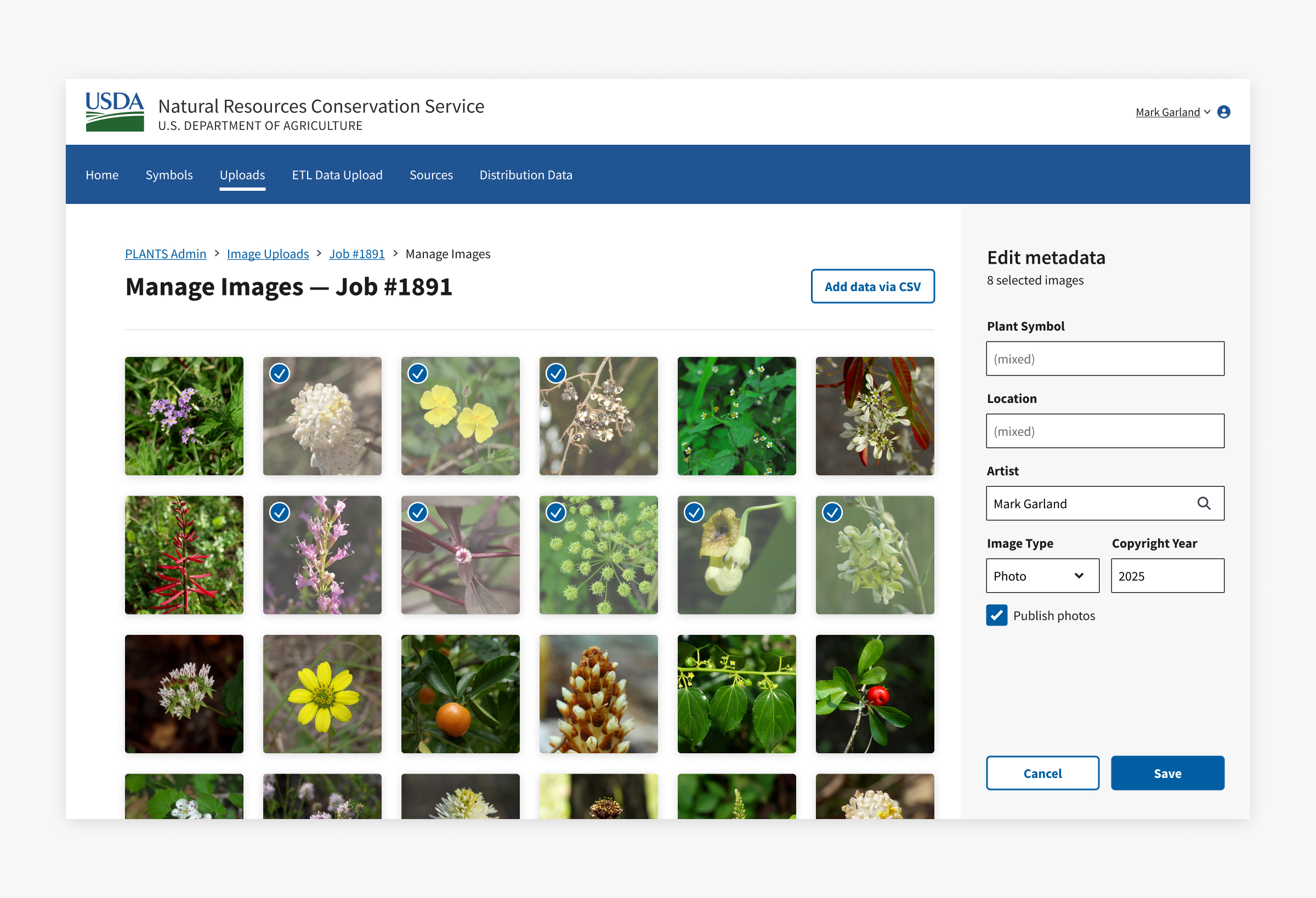The width and height of the screenshot is (1316, 898).
Task: Uncheck the green umbel flower image
Action: pos(556,513)
